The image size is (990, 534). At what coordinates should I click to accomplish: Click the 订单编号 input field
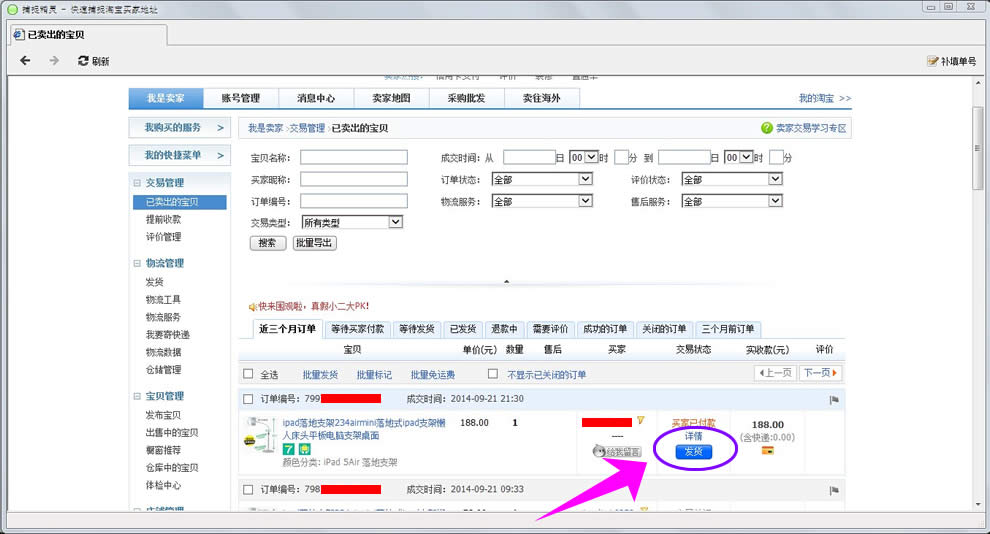pos(354,201)
